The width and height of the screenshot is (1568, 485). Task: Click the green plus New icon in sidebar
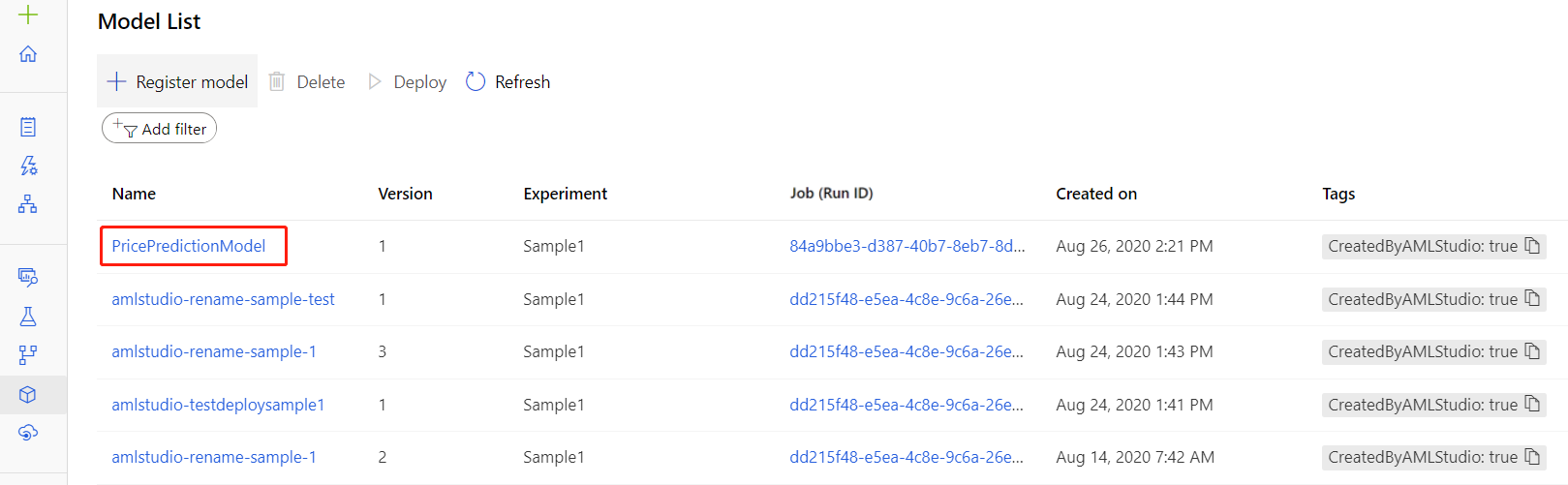28,15
